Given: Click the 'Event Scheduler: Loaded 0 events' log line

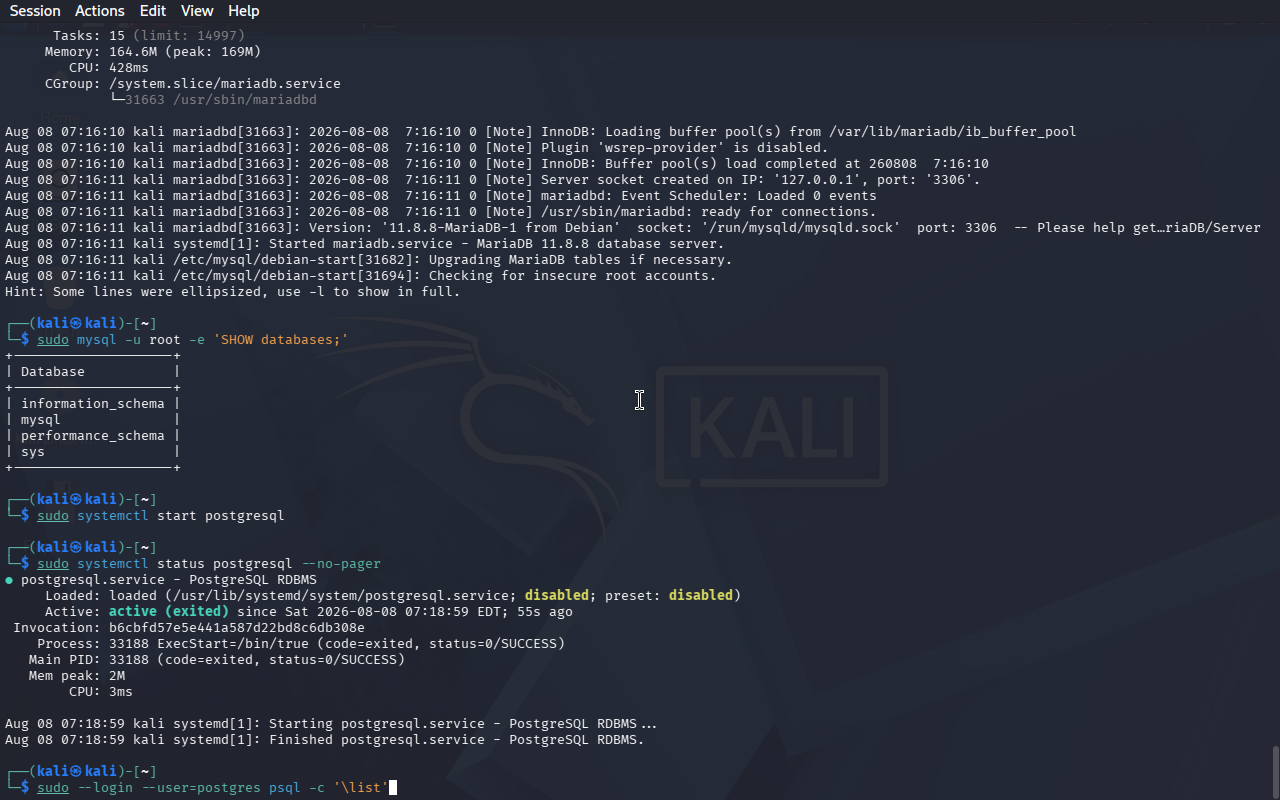Looking at the screenshot, I should point(441,196).
